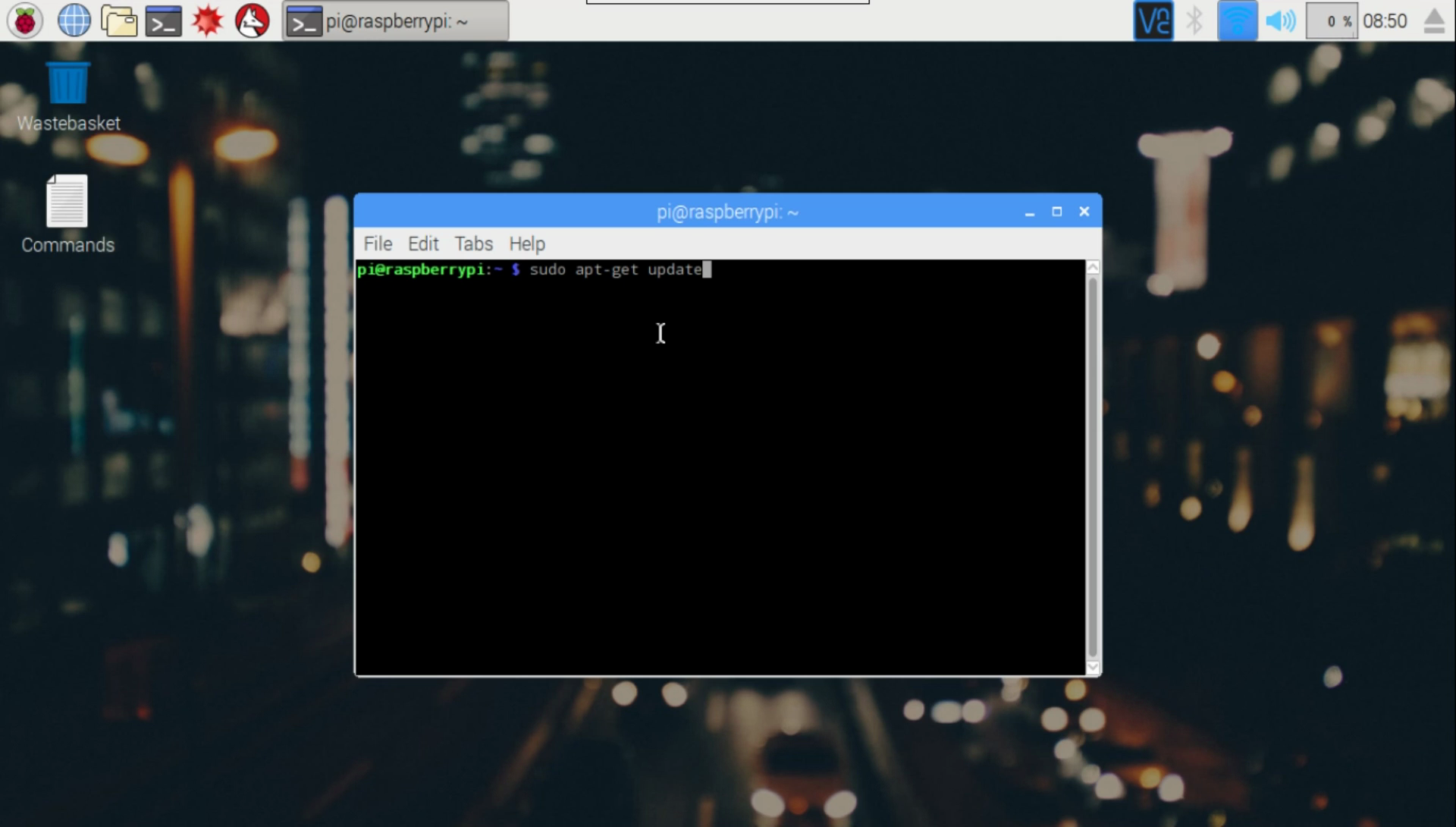Viewport: 1456px width, 827px height.
Task: Open the File menu in terminal
Action: pyautogui.click(x=377, y=244)
